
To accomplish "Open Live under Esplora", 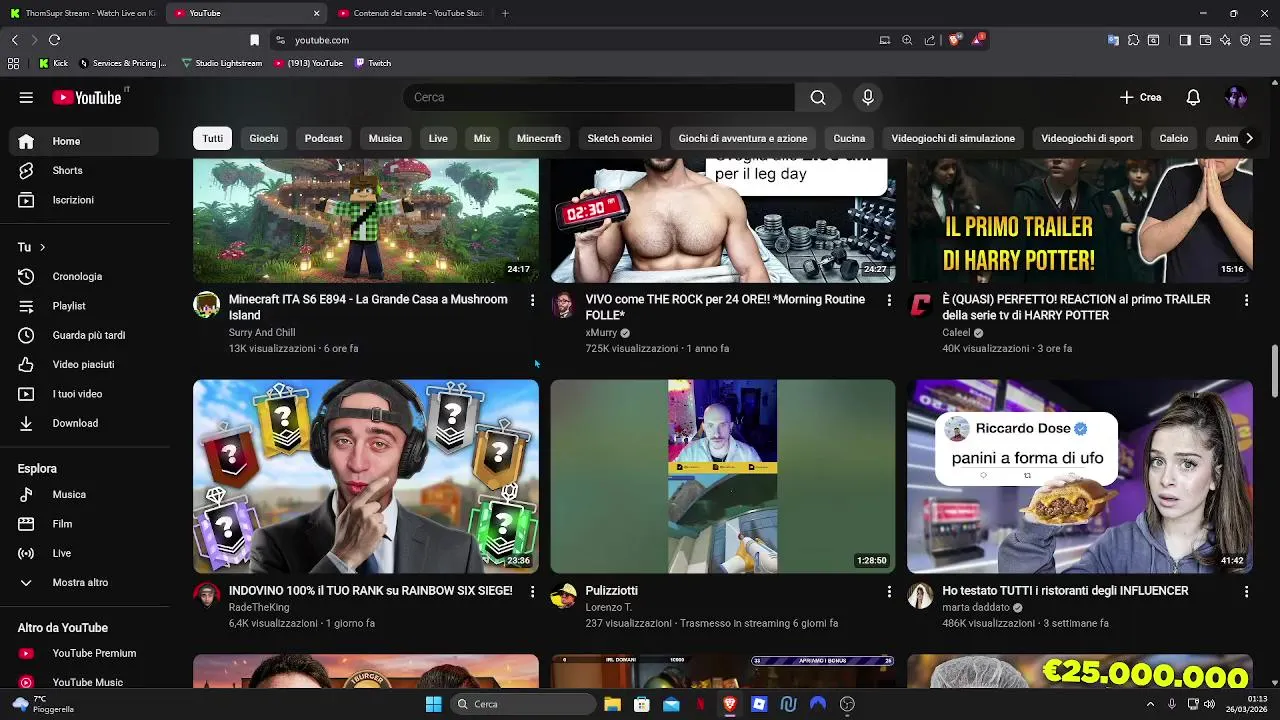I will coord(84,553).
